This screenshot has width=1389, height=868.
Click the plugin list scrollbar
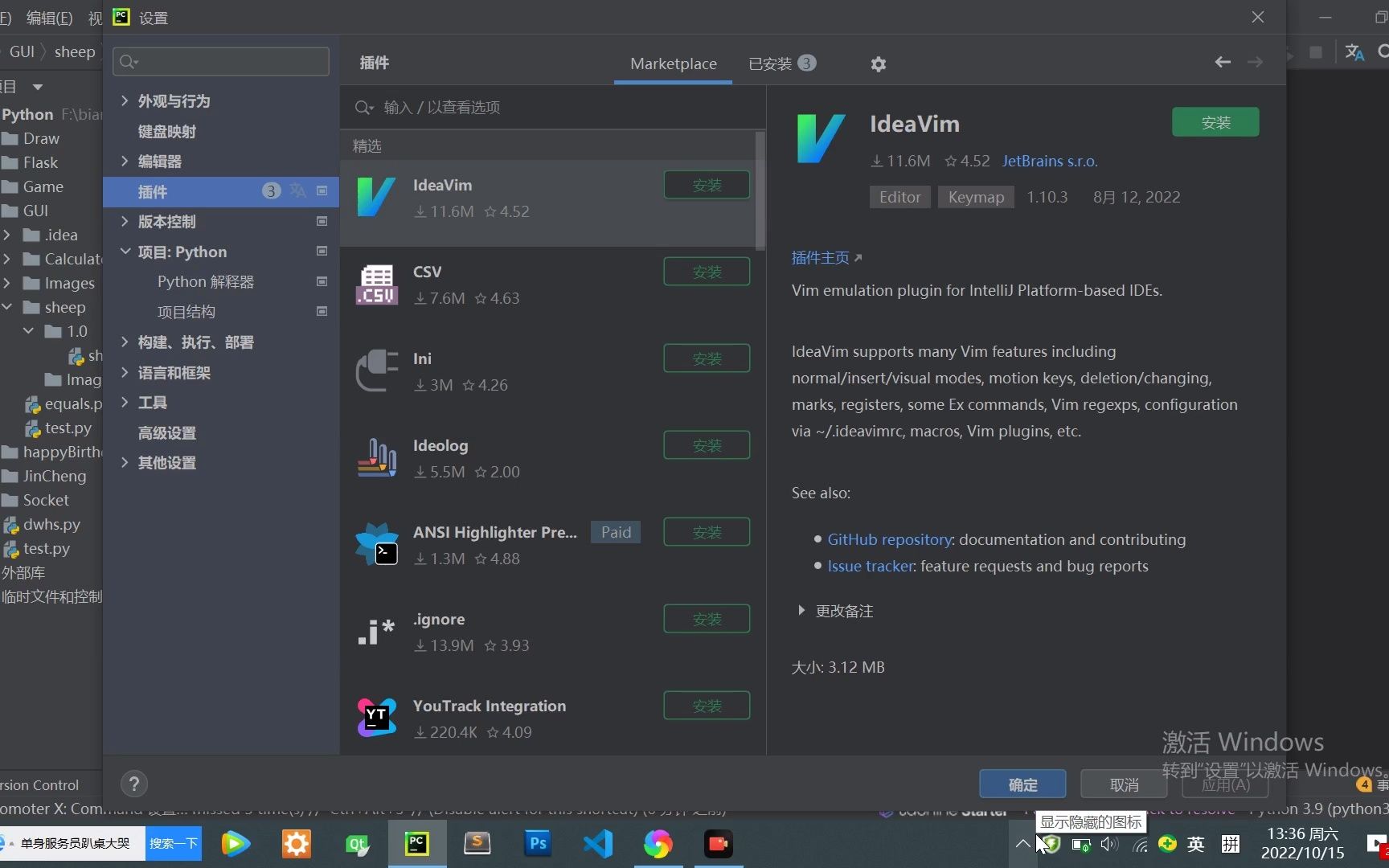tap(760, 193)
